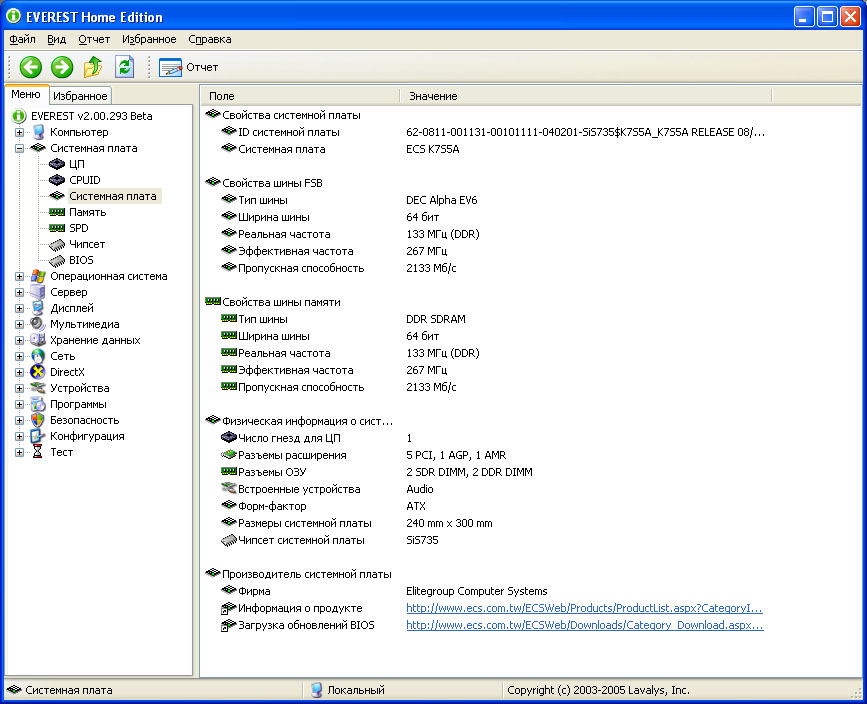This screenshot has width=867, height=704.
Task: Click the Программы icon in tree
Action: click(38, 404)
